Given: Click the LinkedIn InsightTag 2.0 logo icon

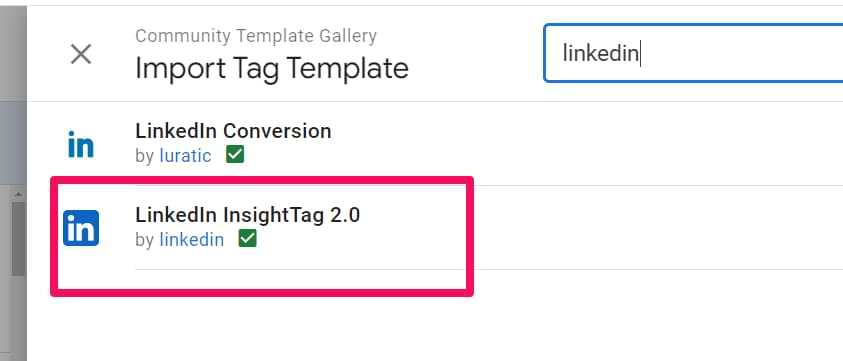Looking at the screenshot, I should [81, 228].
